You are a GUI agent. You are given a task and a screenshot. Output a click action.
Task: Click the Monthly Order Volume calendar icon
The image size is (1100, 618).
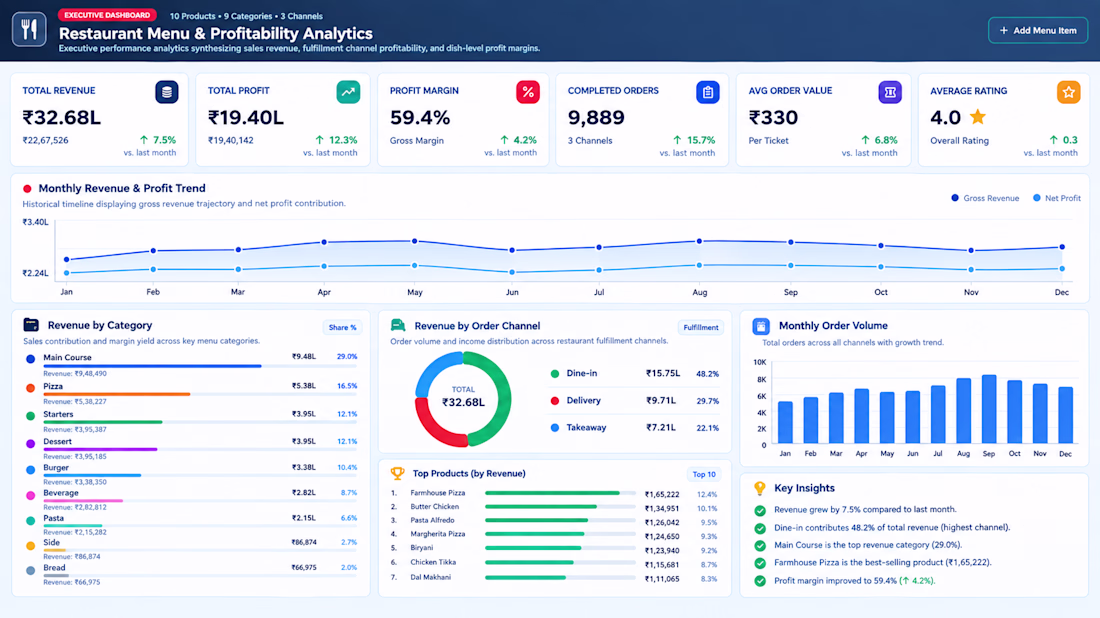761,326
